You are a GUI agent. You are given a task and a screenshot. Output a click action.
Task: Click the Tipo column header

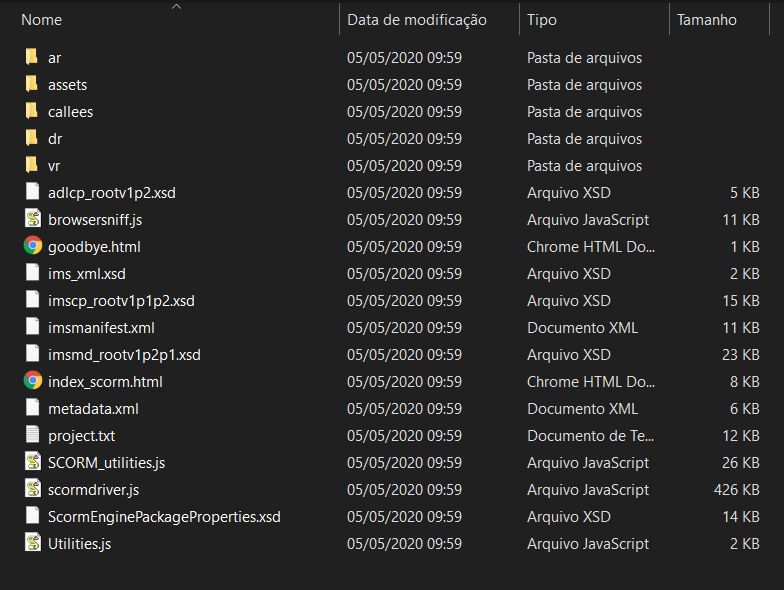coord(542,20)
